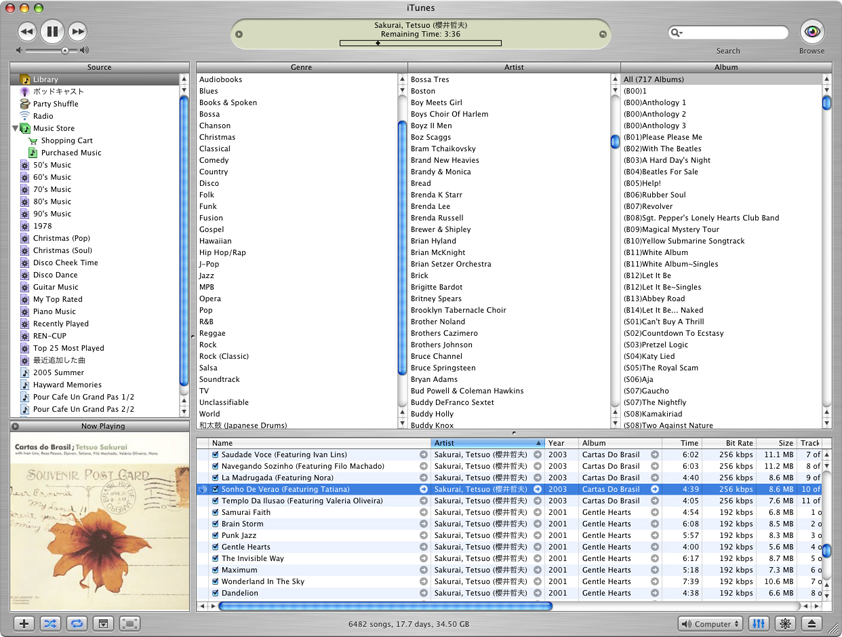Screen dimensions: 842x637
Task: Select album (B13)Abbey Road
Action: point(721,299)
